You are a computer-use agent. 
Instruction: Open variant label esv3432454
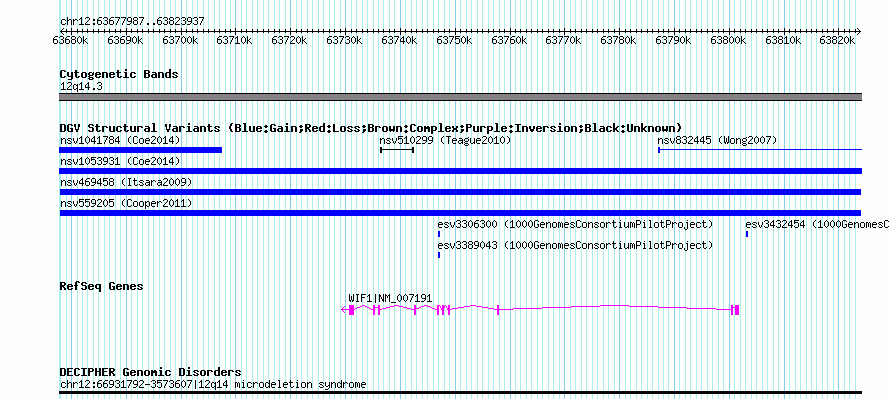point(817,224)
